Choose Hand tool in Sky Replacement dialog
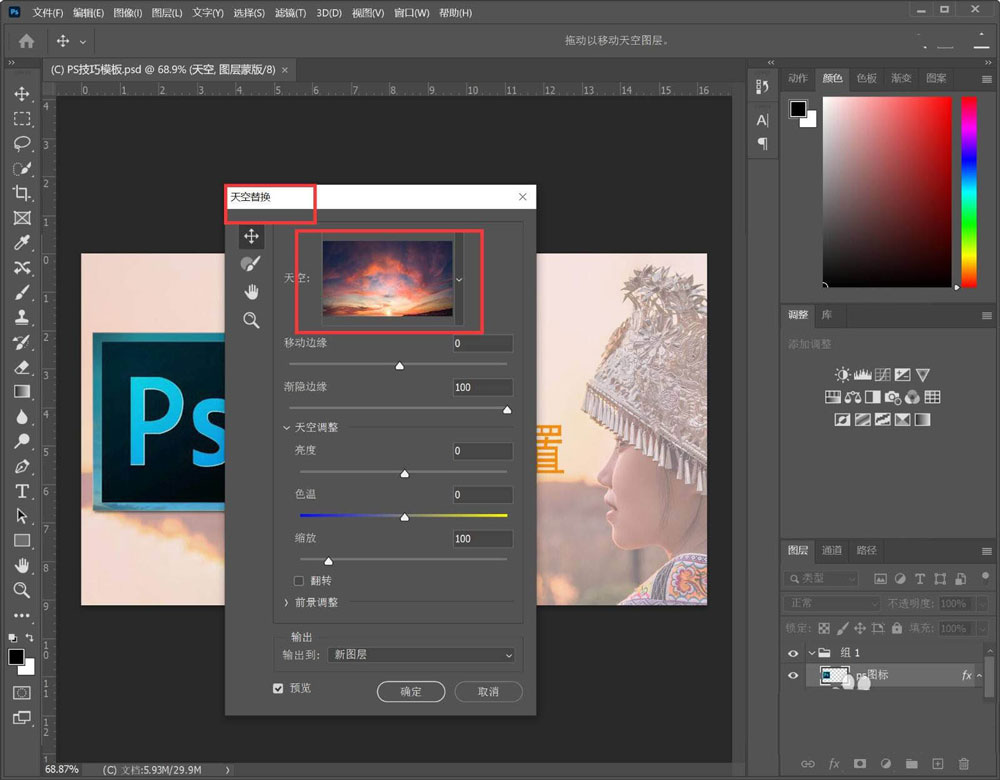Screen dimensions: 1000x780 [251, 292]
